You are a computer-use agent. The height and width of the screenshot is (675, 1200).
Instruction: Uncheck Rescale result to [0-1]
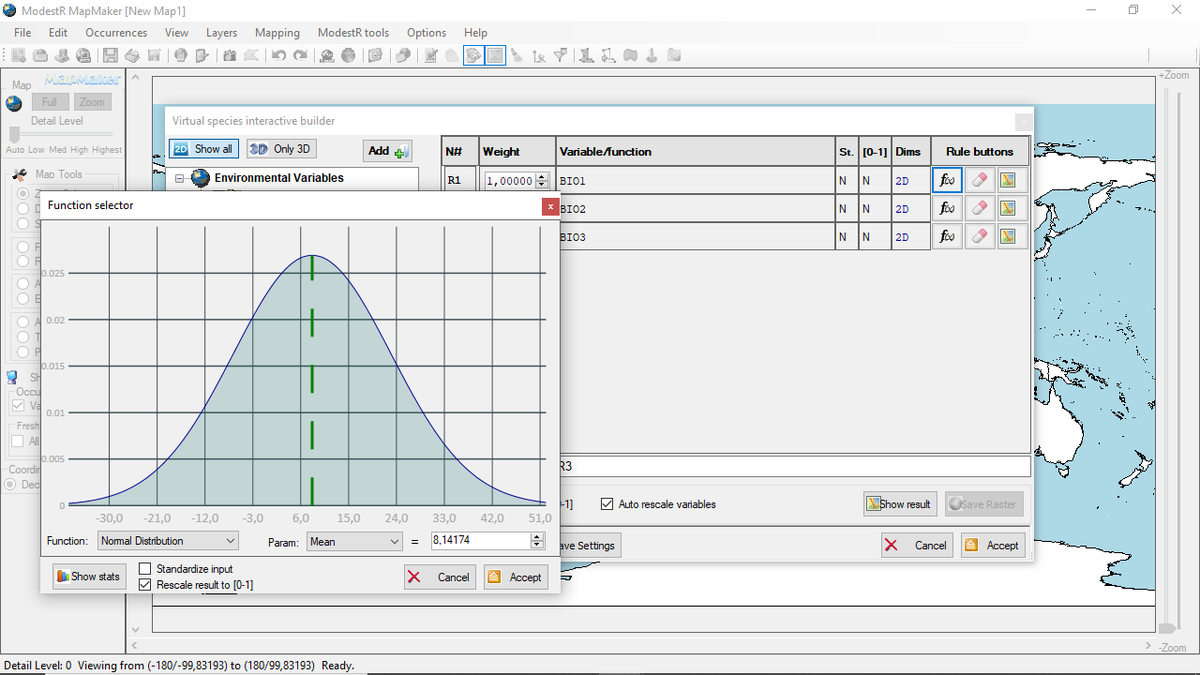click(x=145, y=584)
